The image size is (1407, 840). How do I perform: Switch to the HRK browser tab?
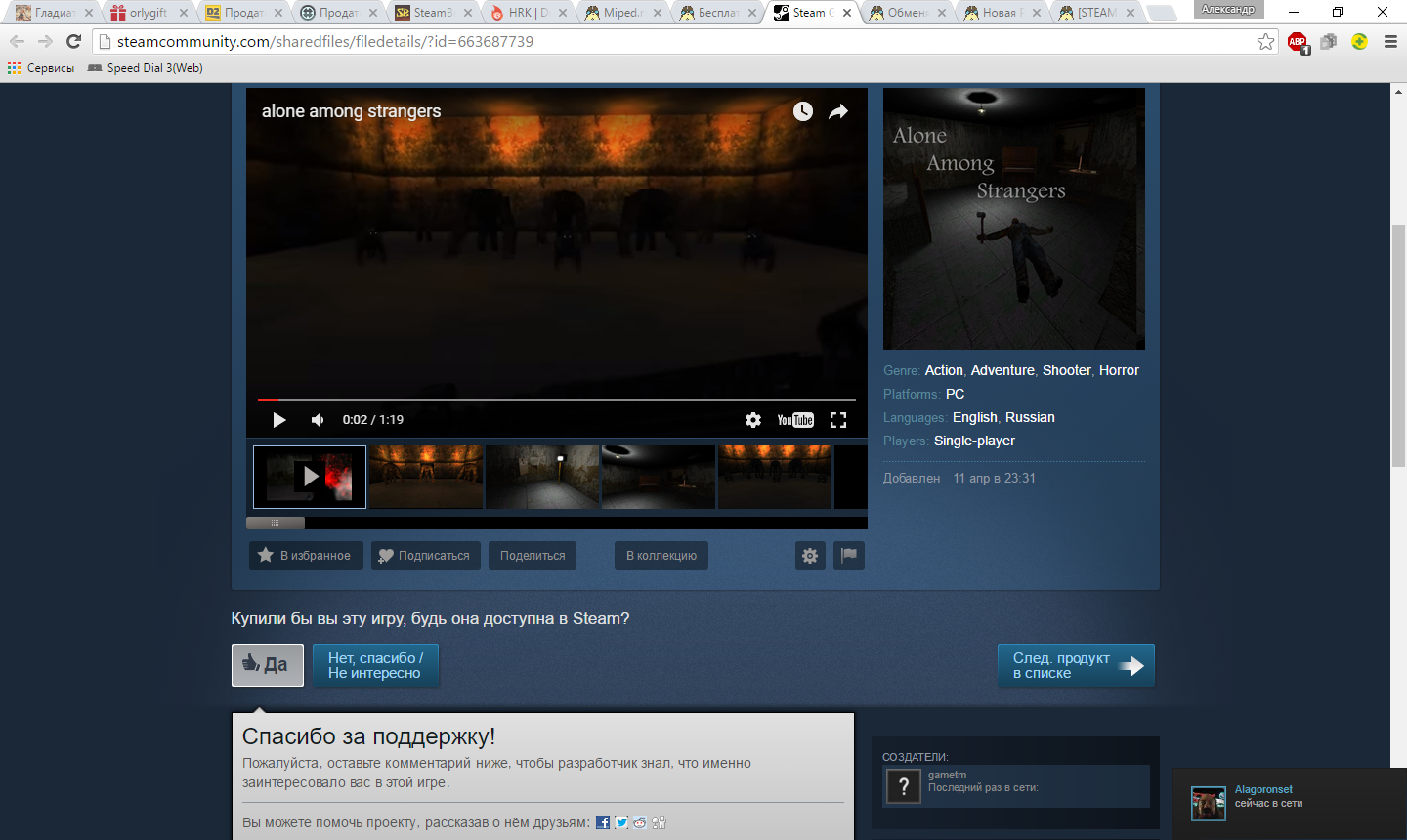[x=528, y=13]
